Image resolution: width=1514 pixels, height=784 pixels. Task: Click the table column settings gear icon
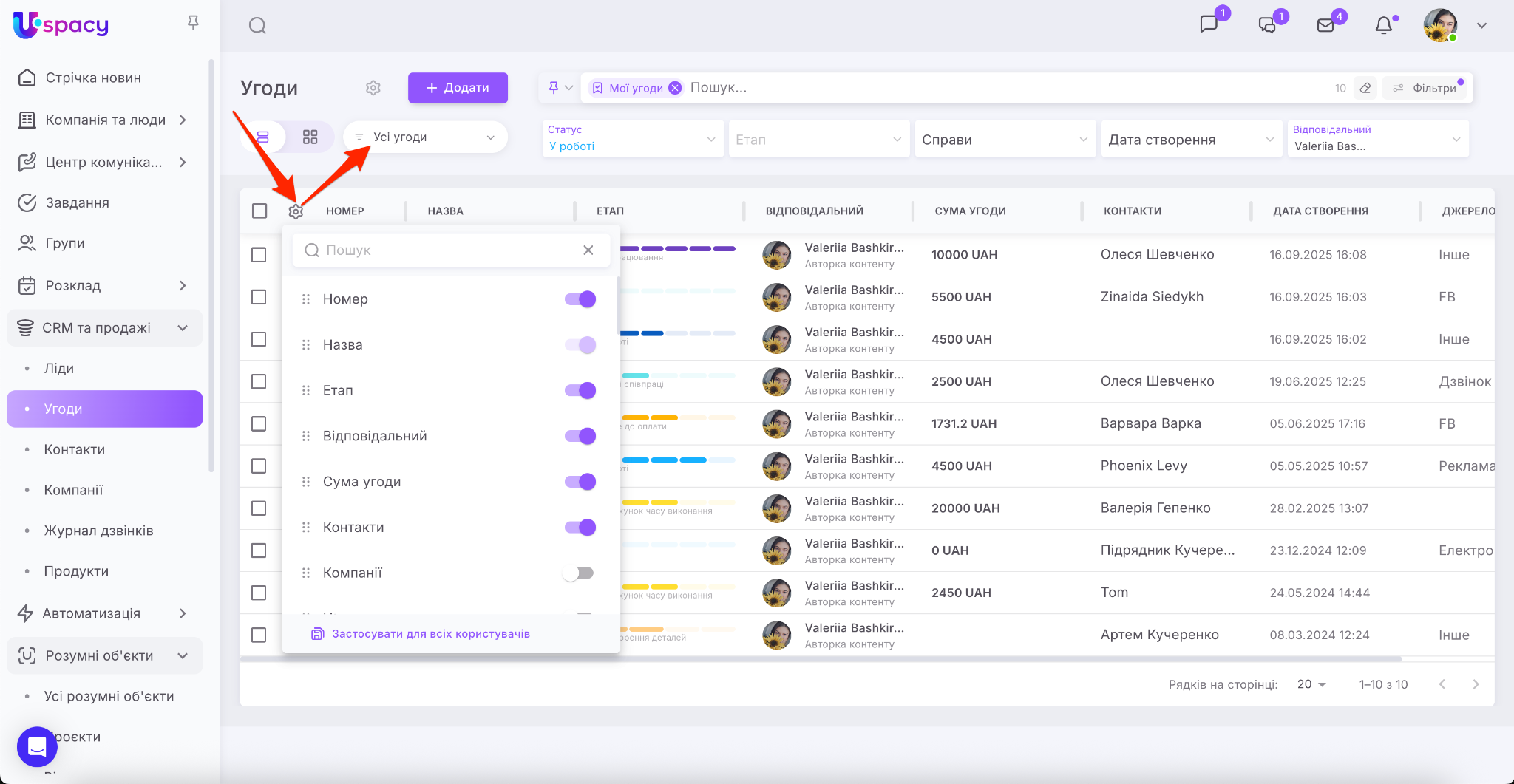pyautogui.click(x=296, y=211)
